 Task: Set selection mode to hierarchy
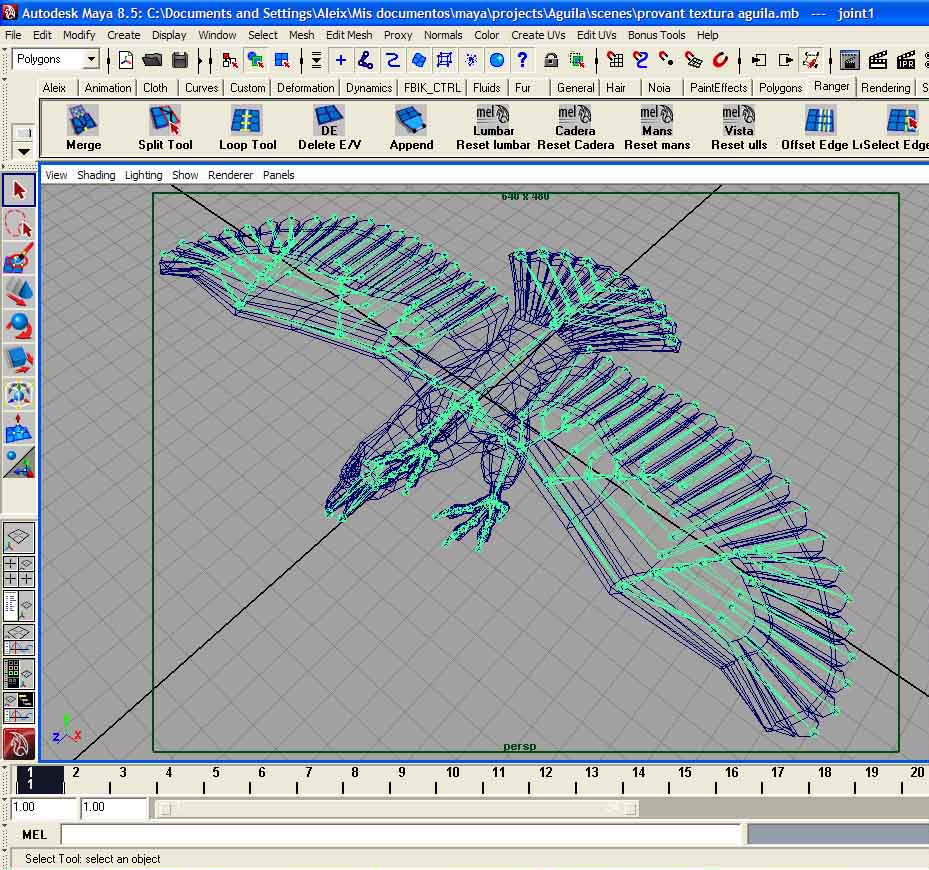(229, 60)
